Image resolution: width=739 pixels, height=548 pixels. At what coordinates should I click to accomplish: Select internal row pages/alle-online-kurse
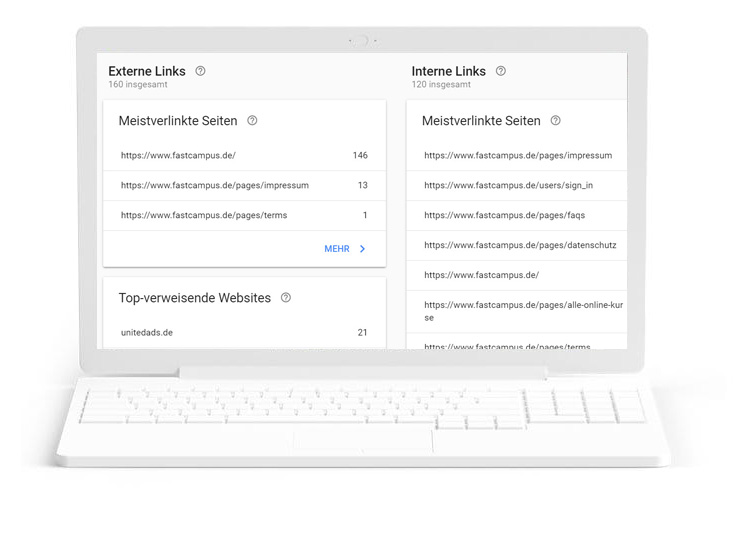(x=517, y=311)
